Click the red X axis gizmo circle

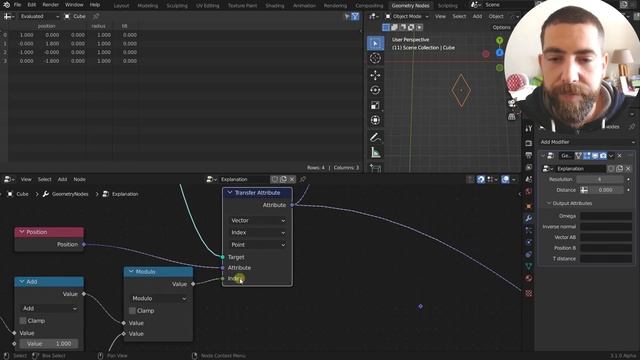point(486,54)
